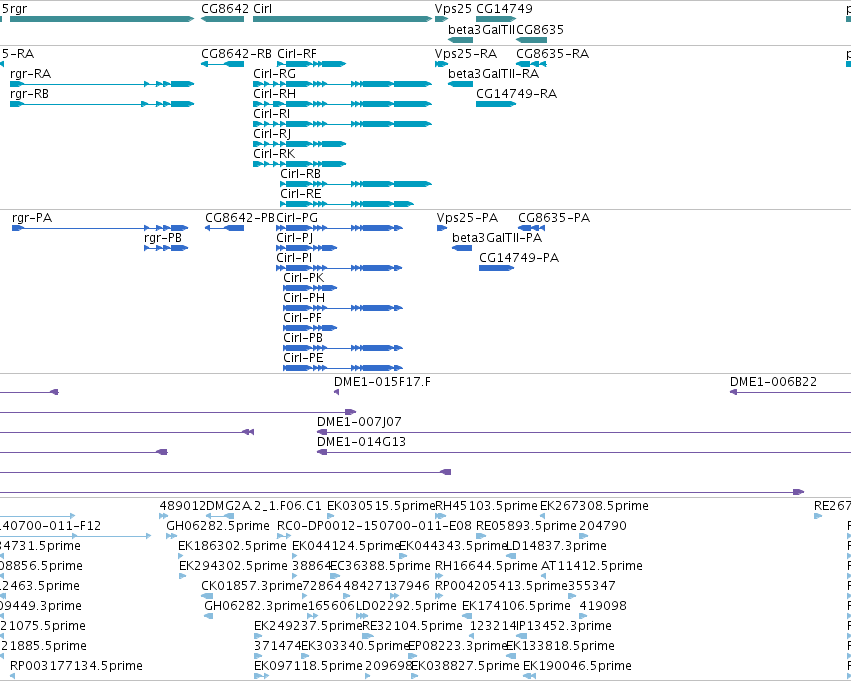Click transcript CG8642-RB label
This screenshot has height=681, width=851.
(236, 54)
